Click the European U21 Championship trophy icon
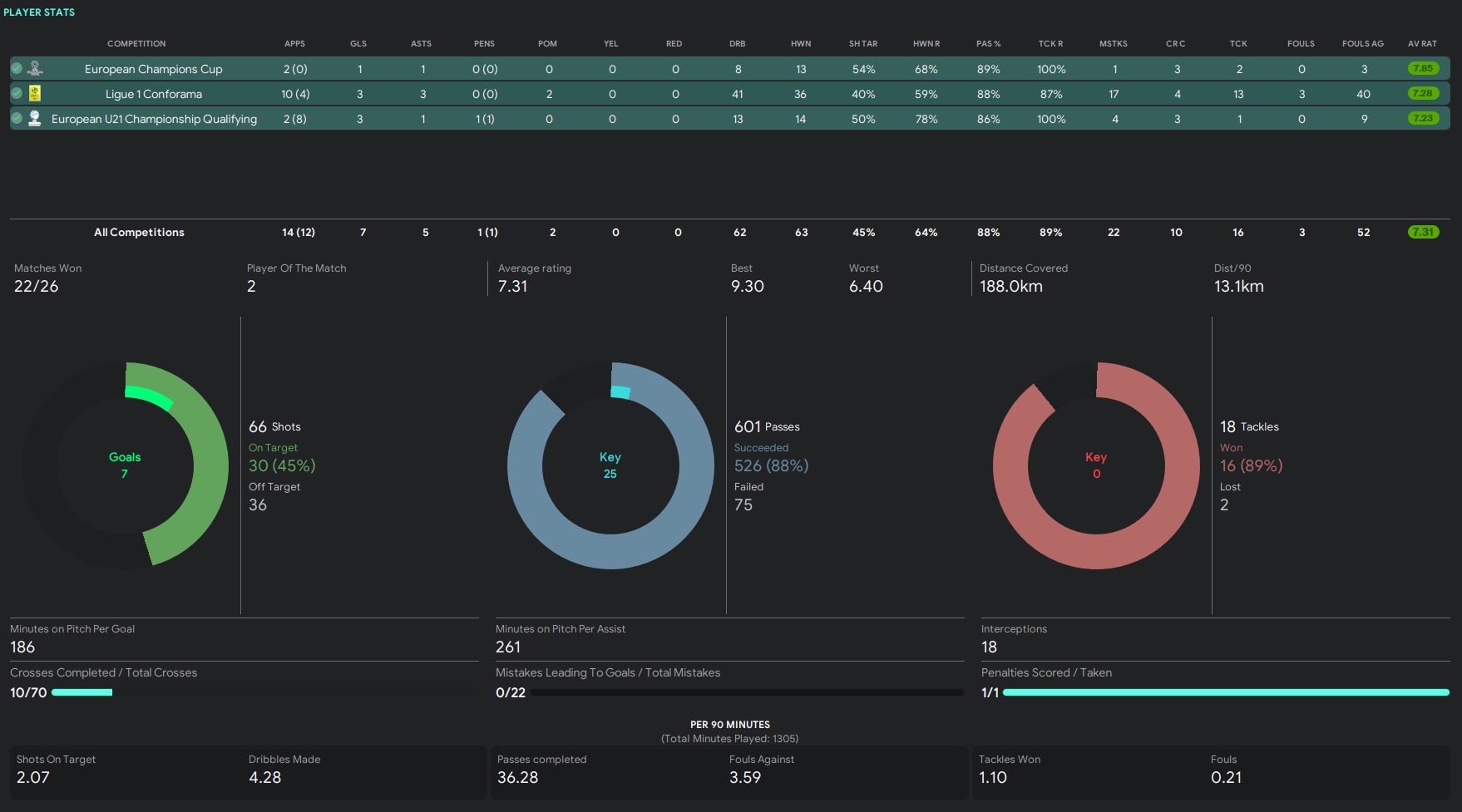This screenshot has height=812, width=1462. tap(35, 119)
